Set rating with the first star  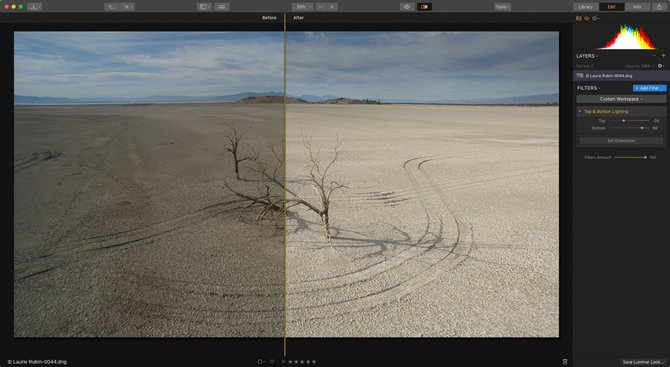[x=291, y=362]
